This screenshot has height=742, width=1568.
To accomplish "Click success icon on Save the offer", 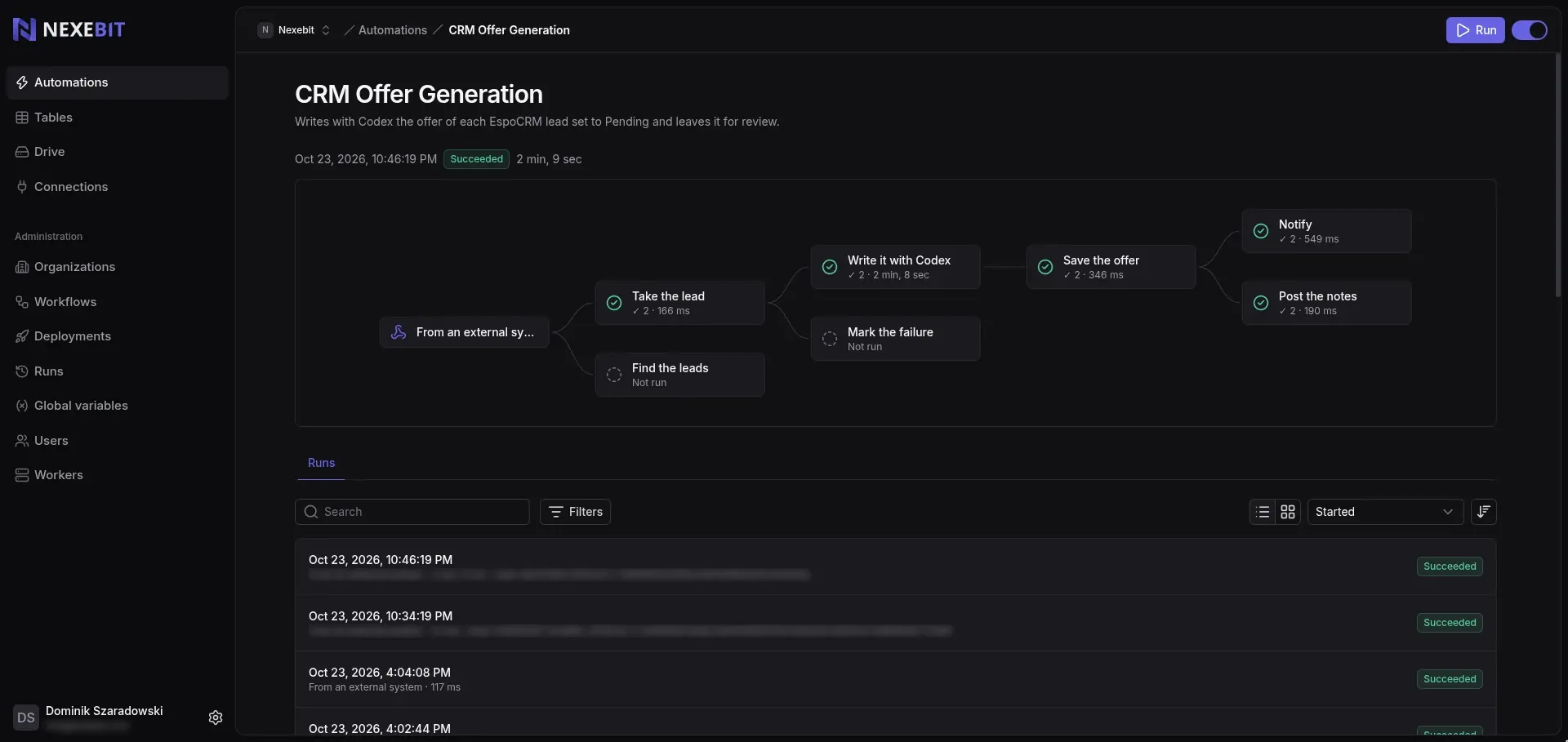I will tap(1045, 267).
